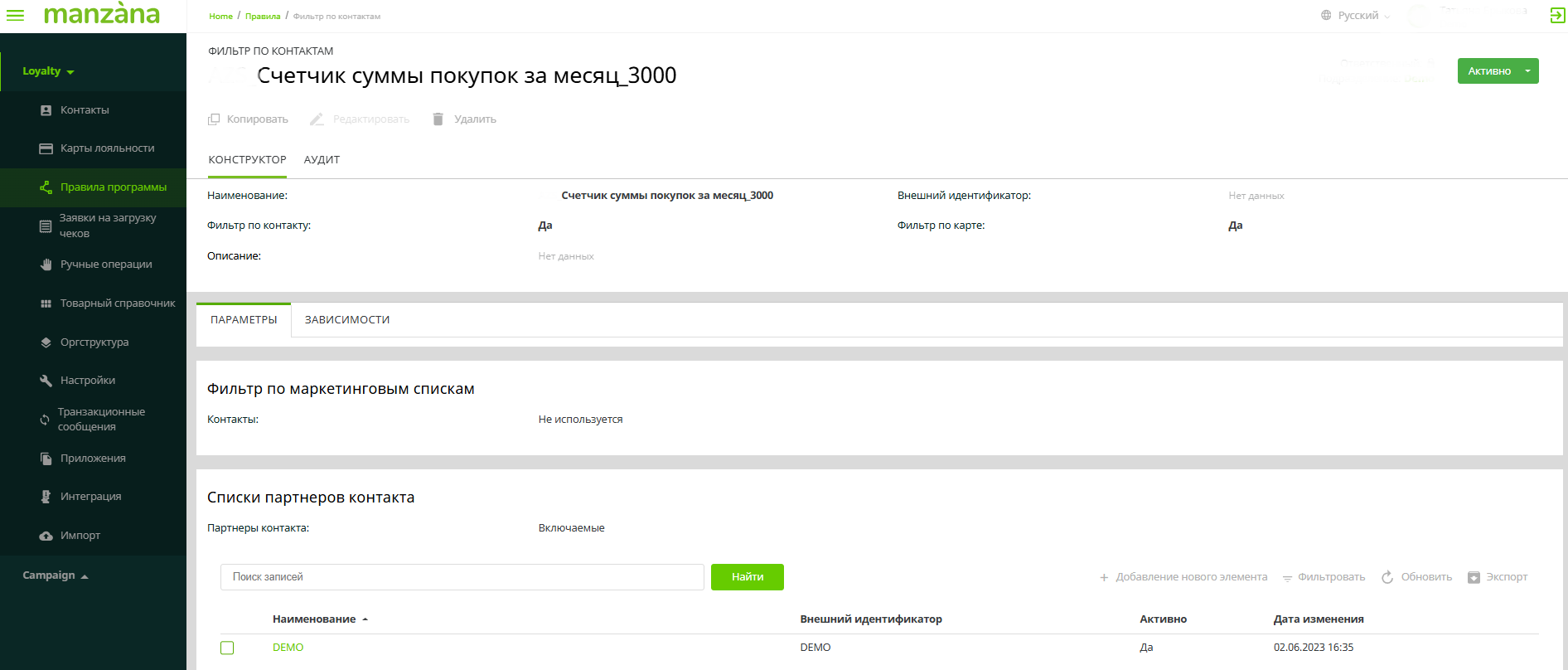Click the Экспорт export icon

pos(1474,577)
